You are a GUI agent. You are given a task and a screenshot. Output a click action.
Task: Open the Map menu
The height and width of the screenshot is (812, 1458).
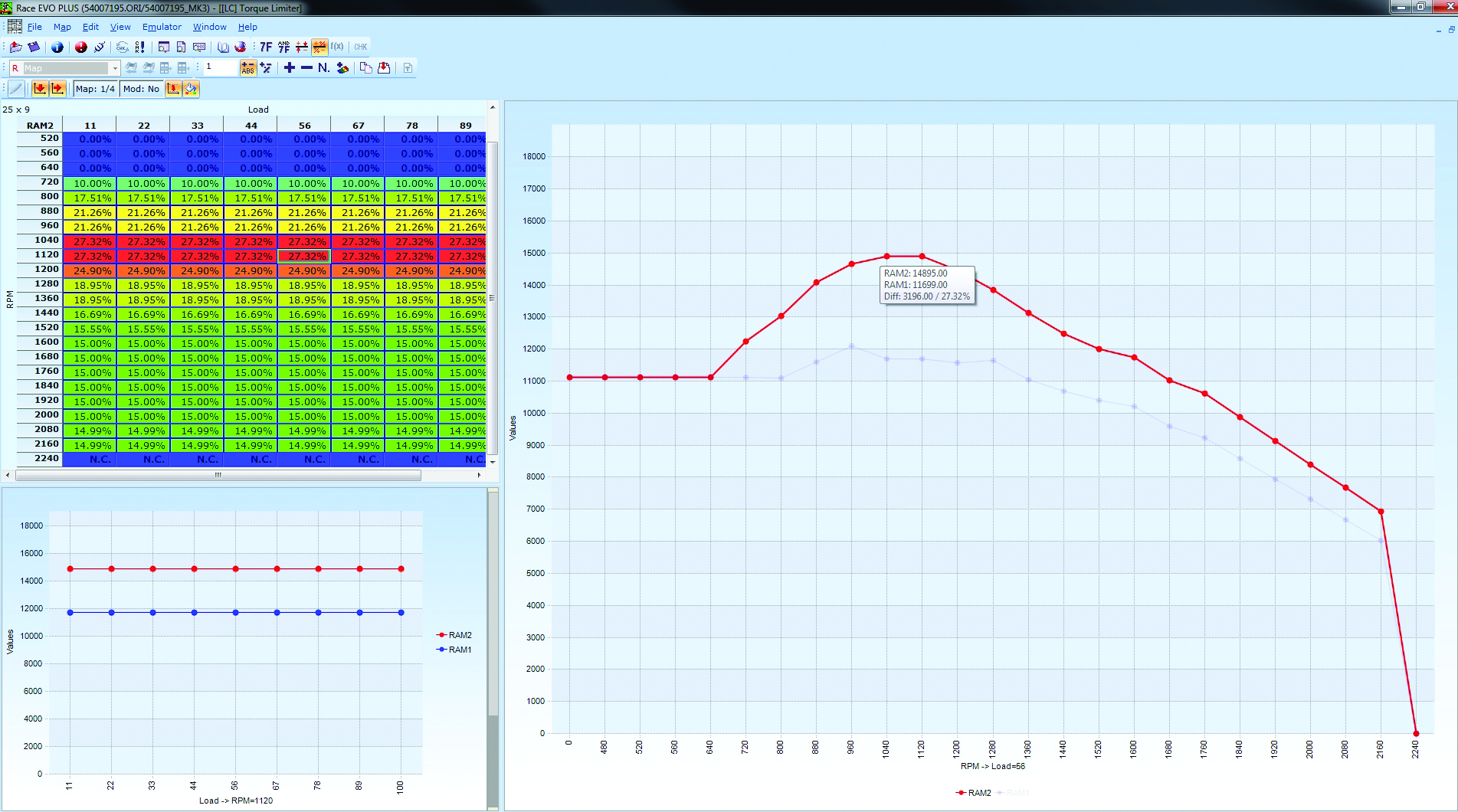pyautogui.click(x=62, y=27)
